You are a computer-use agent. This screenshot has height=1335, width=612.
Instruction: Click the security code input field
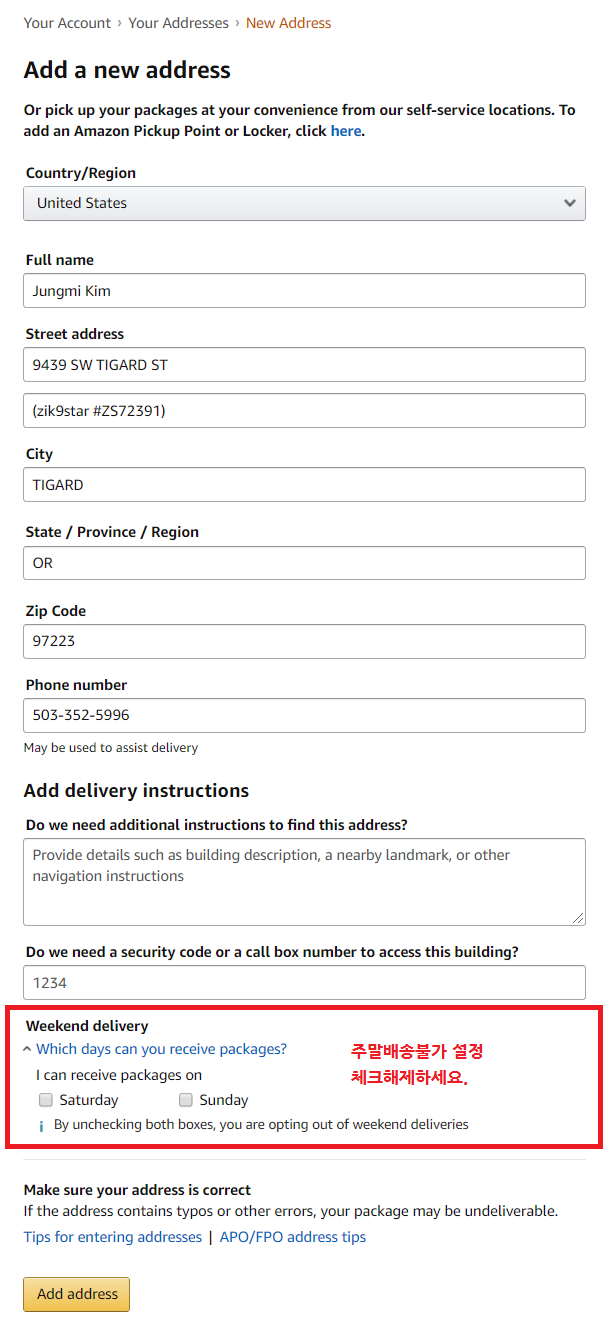point(304,983)
